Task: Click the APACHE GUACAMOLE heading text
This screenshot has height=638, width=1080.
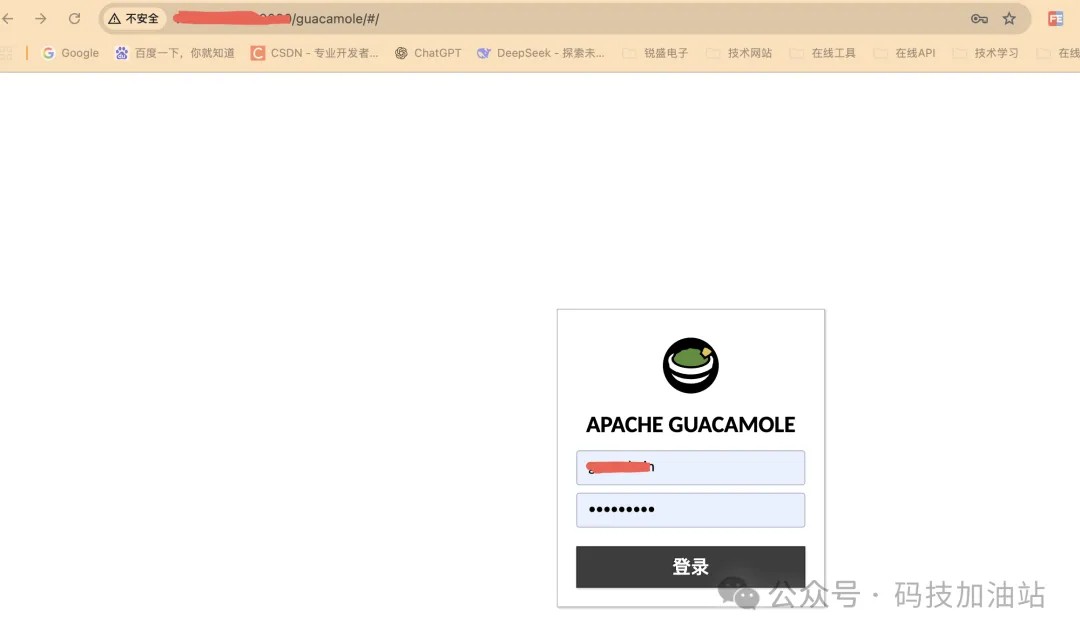Action: pos(691,424)
